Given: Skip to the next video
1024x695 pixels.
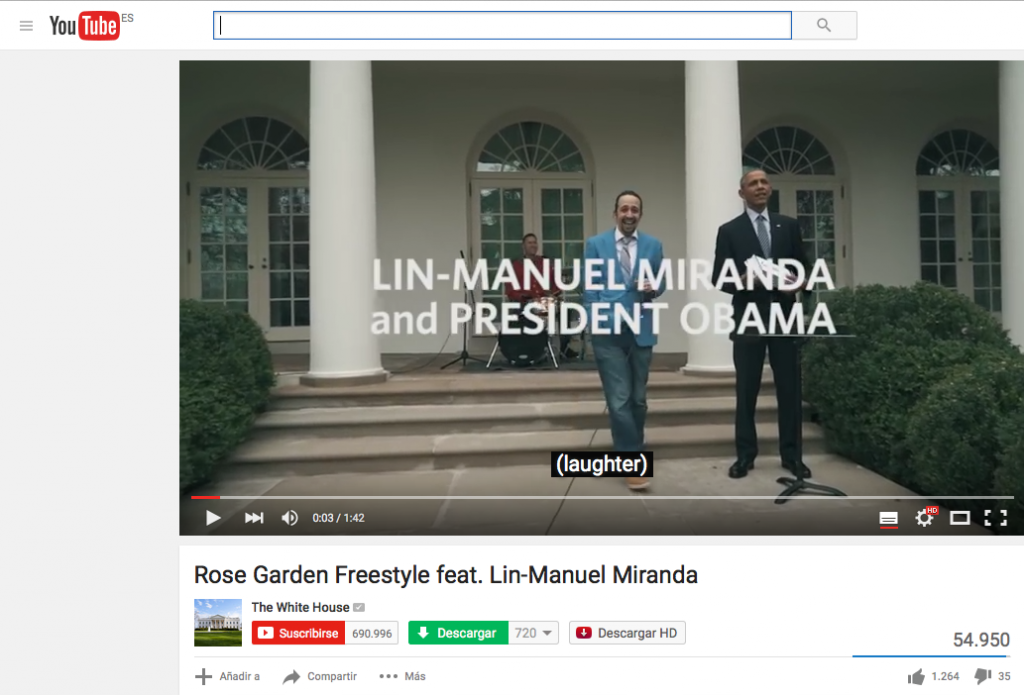Looking at the screenshot, I should (254, 518).
